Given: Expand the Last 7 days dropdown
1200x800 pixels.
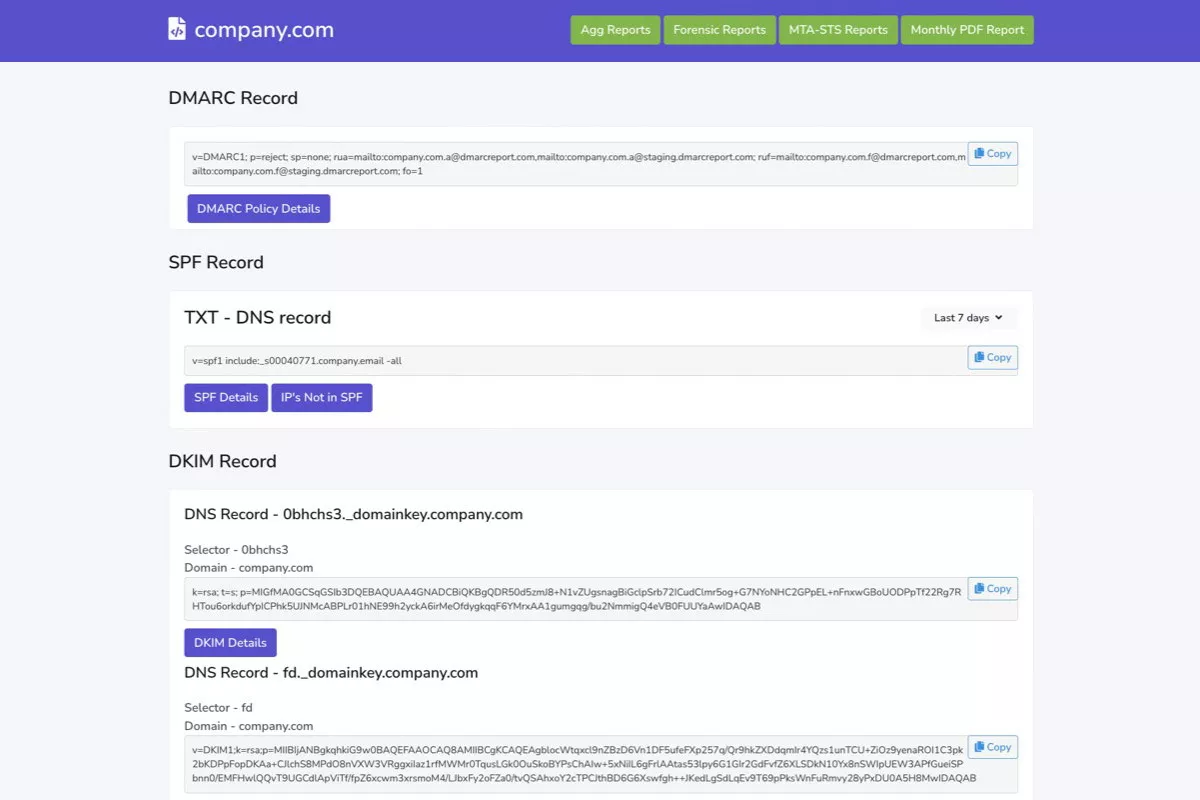Looking at the screenshot, I should pyautogui.click(x=968, y=318).
